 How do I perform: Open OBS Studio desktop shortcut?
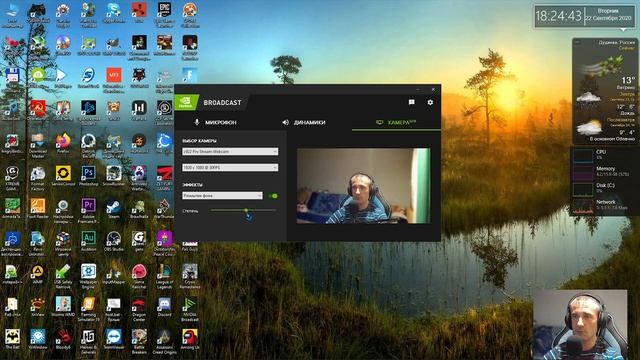(x=113, y=241)
